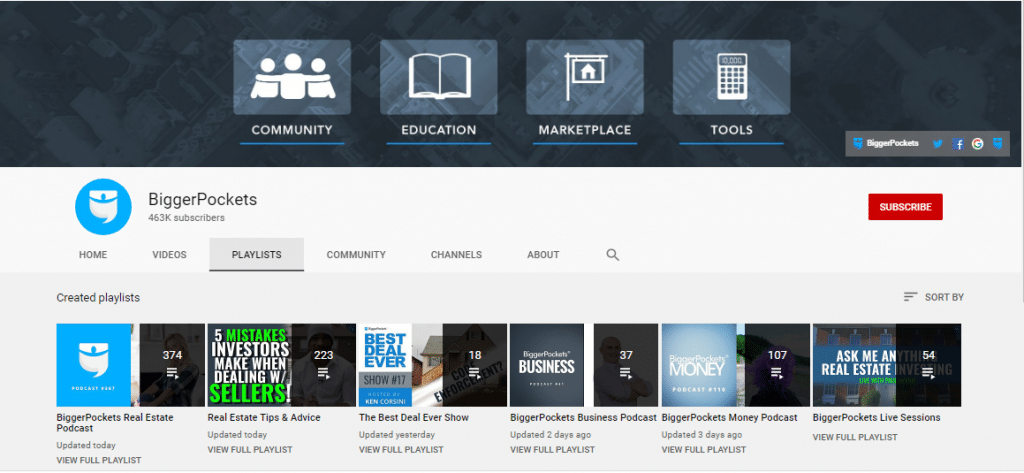This screenshot has height=473, width=1024.
Task: Open the Twitter link in channel banner
Action: click(938, 144)
